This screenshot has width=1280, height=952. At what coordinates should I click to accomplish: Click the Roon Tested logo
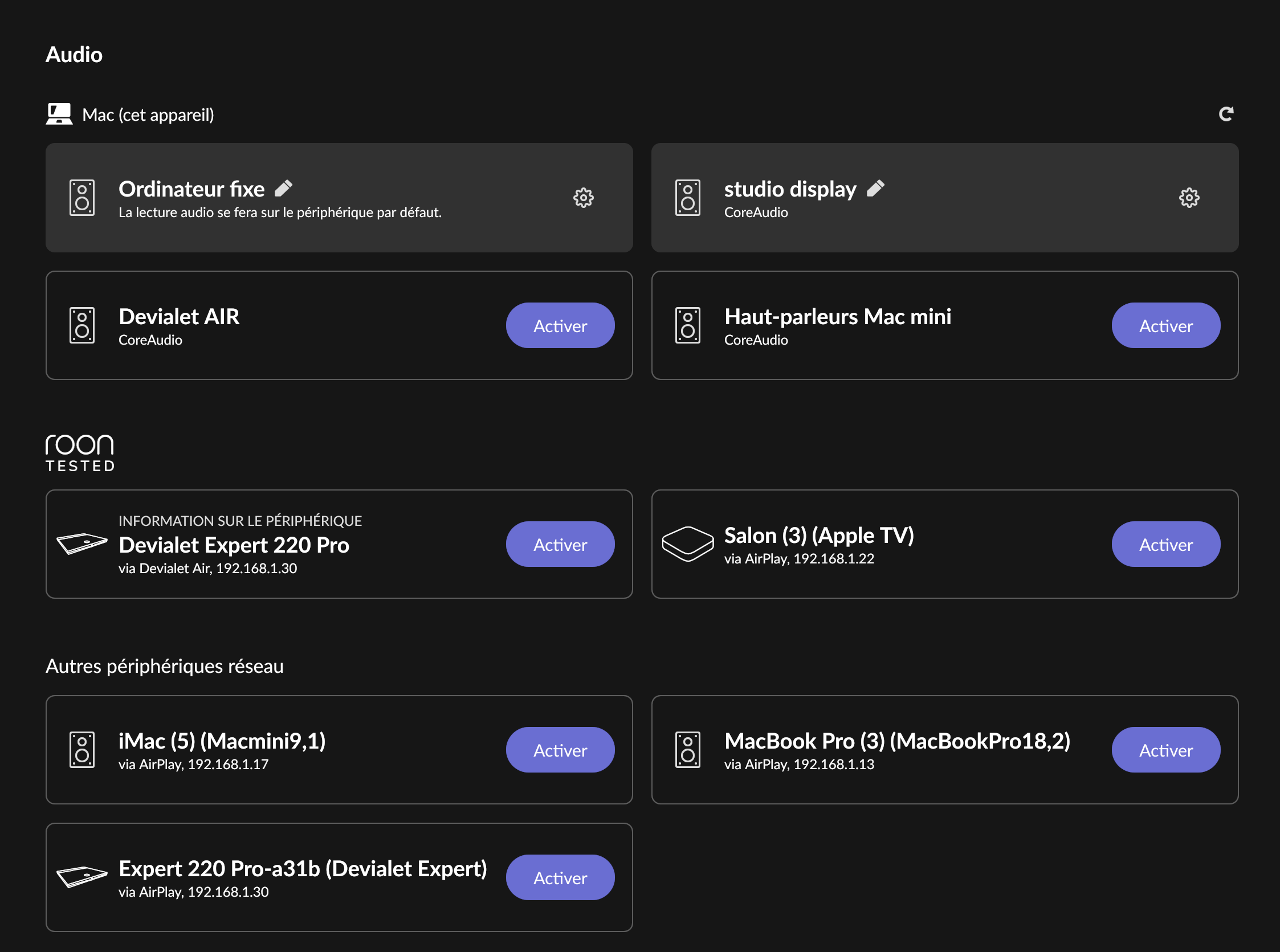click(80, 453)
